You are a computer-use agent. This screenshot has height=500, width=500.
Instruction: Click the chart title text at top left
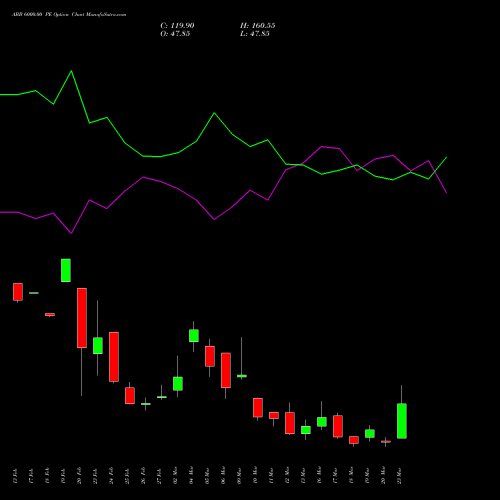coord(69,15)
